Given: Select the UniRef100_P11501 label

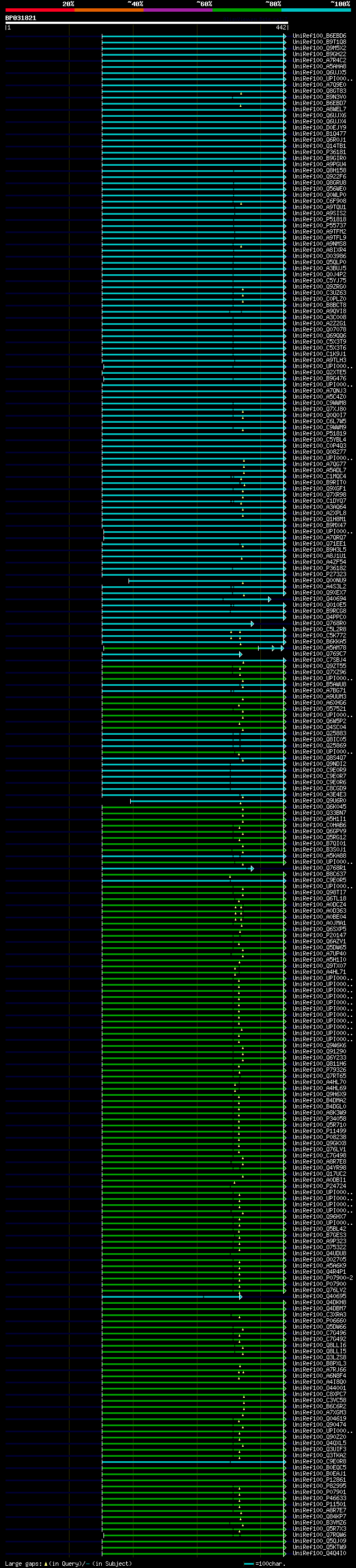Looking at the screenshot, I should tap(319, 1504).
